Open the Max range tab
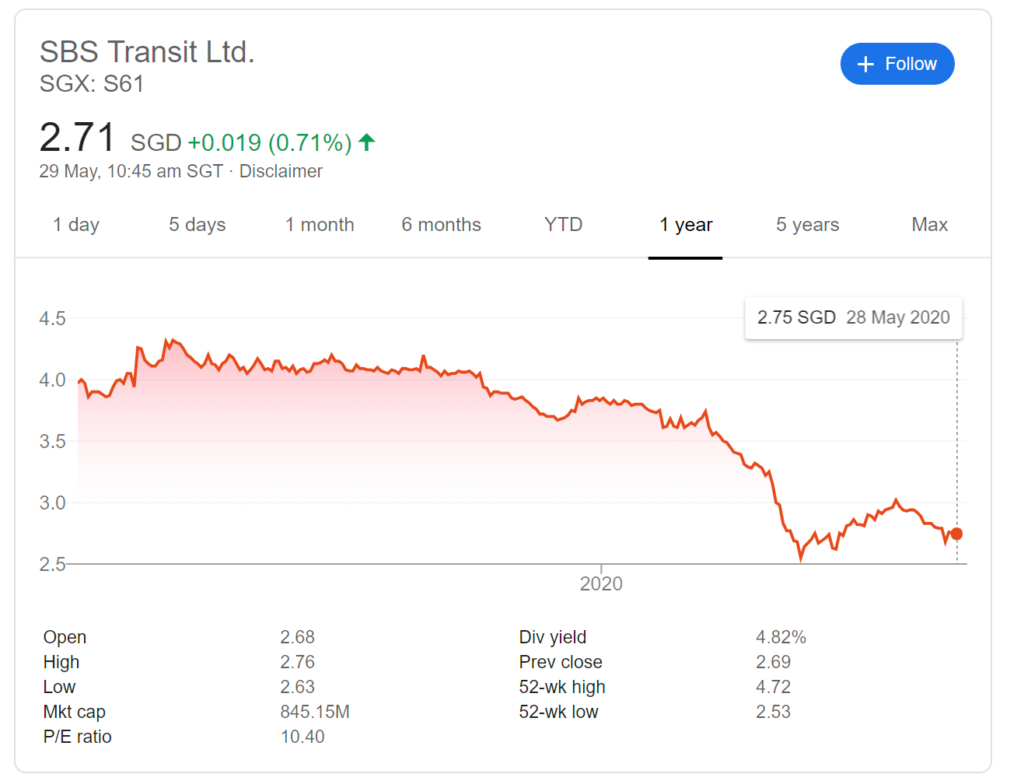The width and height of the screenshot is (1024, 781). [x=929, y=225]
